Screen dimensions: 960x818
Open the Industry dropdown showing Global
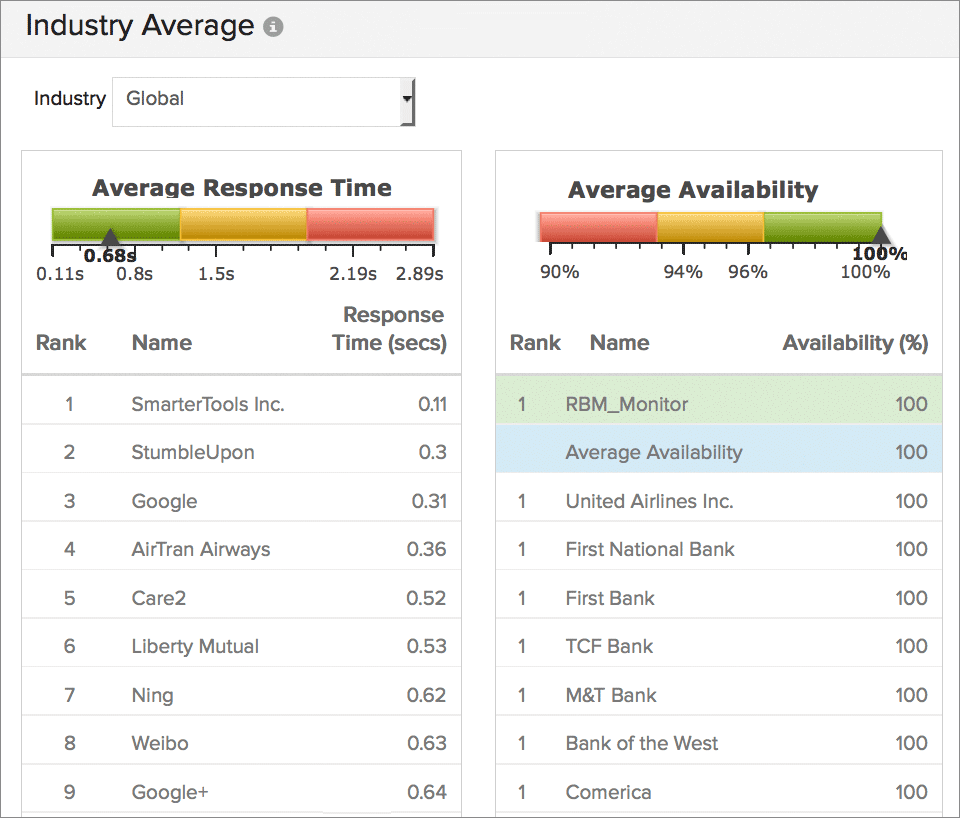(x=262, y=99)
